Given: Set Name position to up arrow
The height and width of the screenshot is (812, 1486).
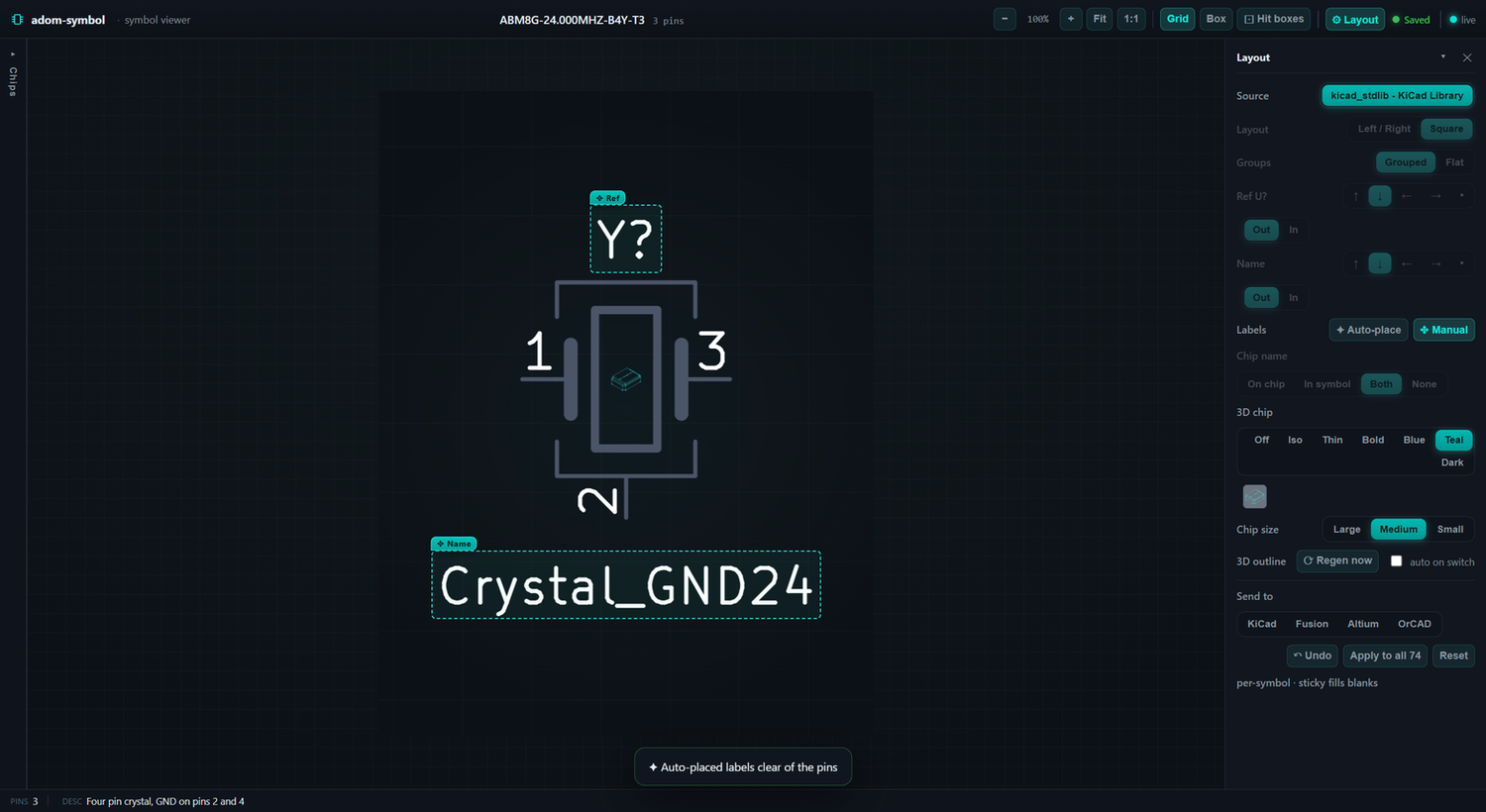Looking at the screenshot, I should point(1356,263).
